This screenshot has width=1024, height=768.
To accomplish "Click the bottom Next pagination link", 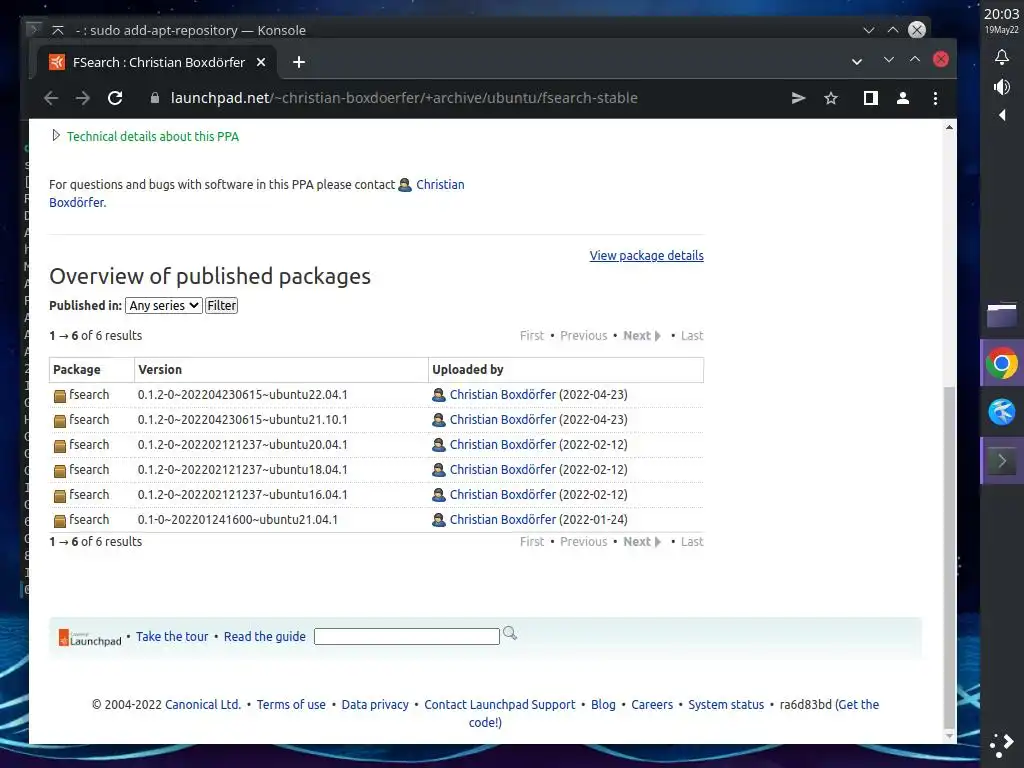I will 641,541.
